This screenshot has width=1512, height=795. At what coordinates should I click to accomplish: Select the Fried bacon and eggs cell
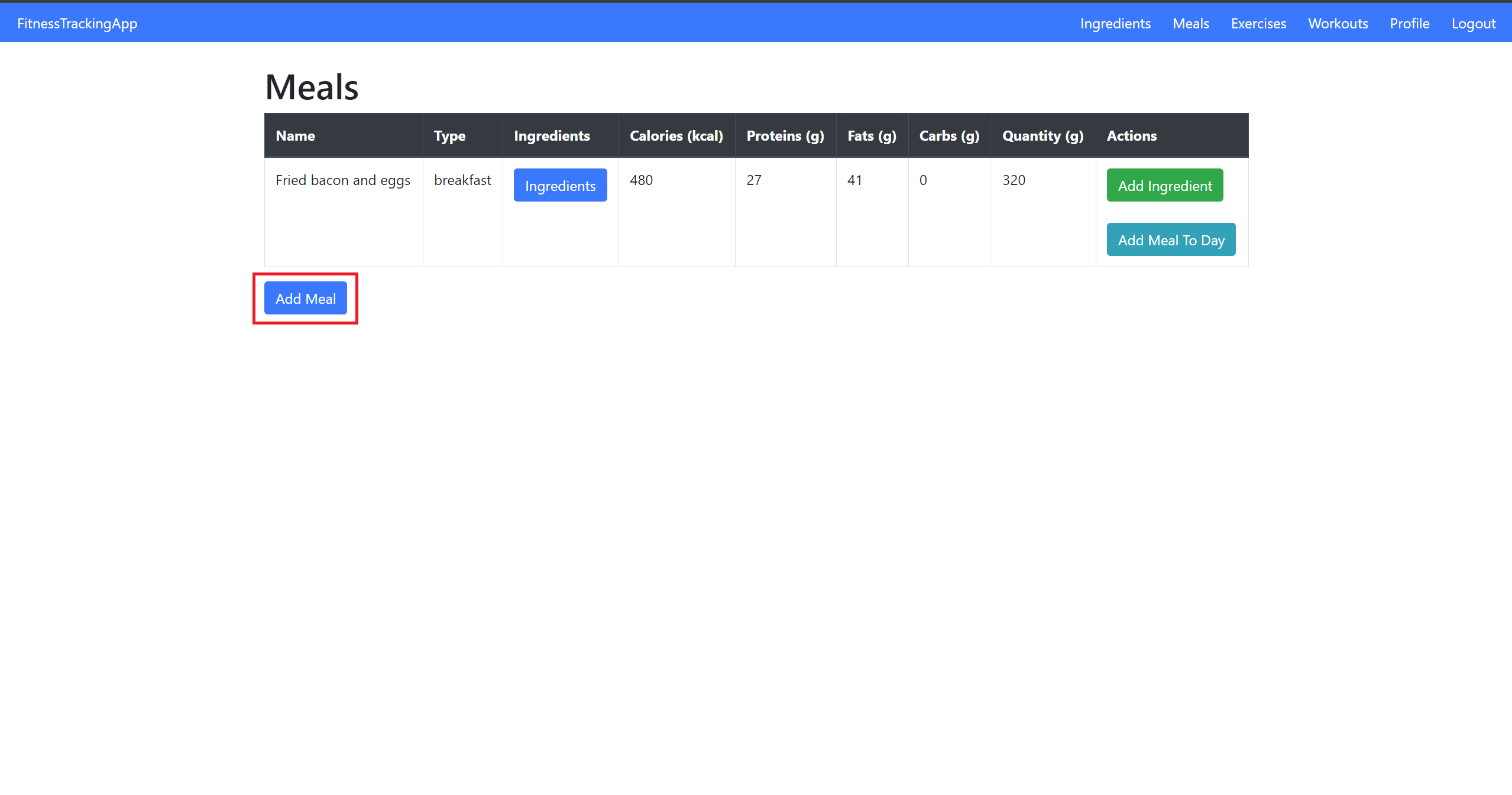coord(342,180)
